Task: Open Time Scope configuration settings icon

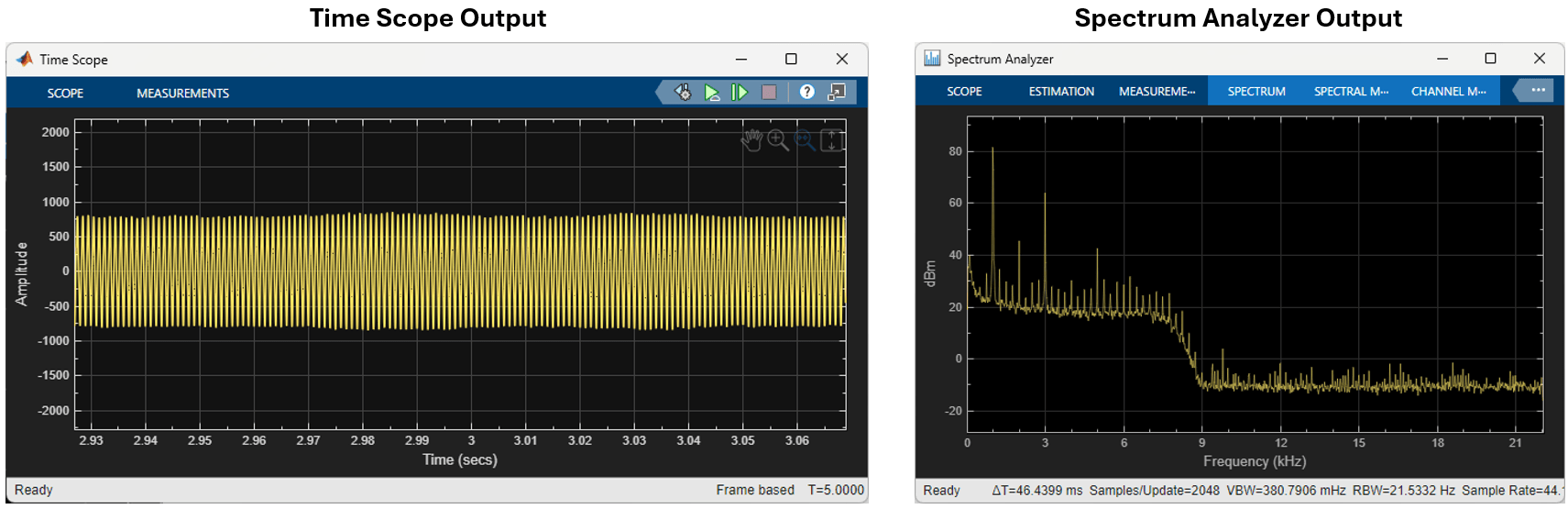Action: pyautogui.click(x=683, y=92)
